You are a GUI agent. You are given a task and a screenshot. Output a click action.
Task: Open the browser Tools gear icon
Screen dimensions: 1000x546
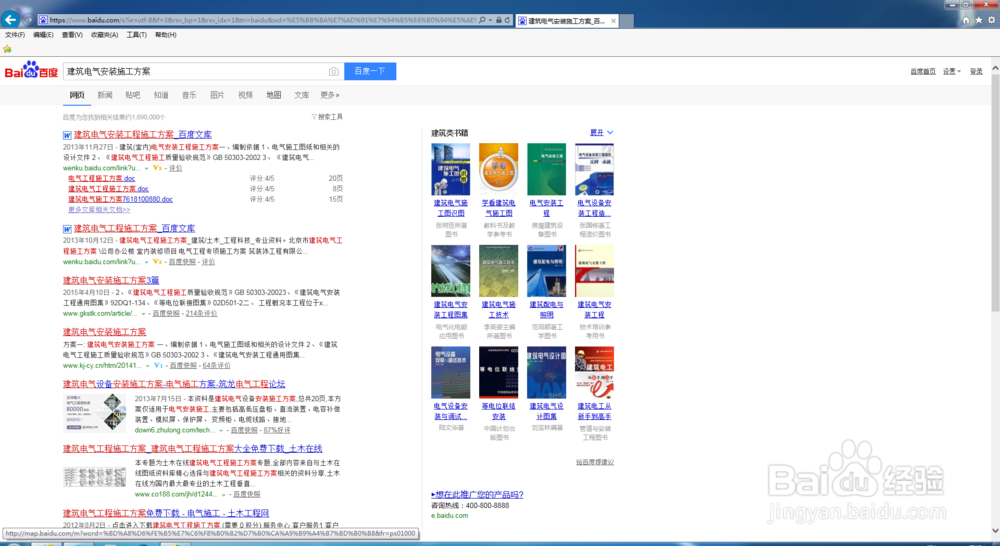coord(991,20)
